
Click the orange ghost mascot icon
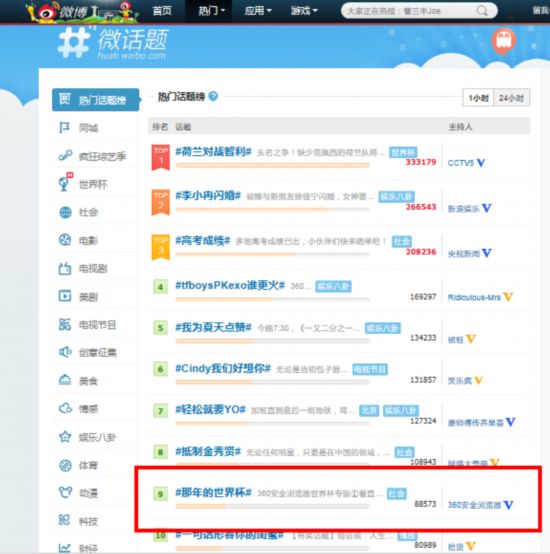(x=503, y=41)
